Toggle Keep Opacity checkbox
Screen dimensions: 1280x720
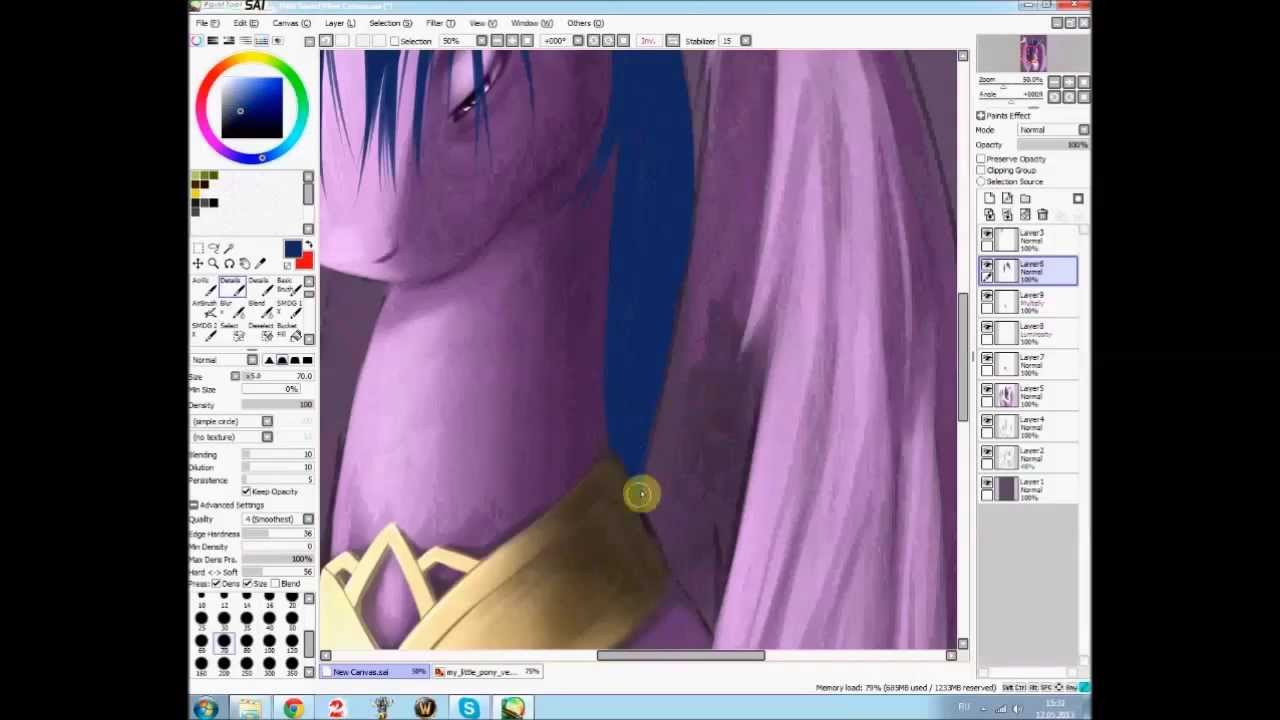coord(246,492)
